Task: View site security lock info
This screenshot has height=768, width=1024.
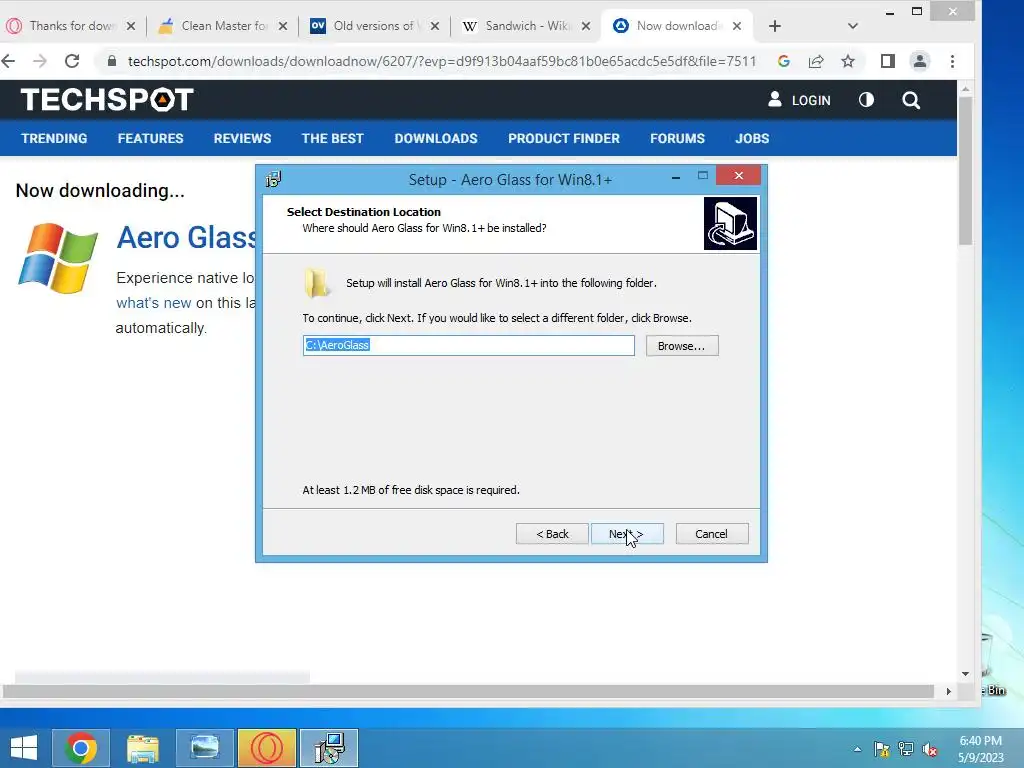Action: click(x=112, y=61)
